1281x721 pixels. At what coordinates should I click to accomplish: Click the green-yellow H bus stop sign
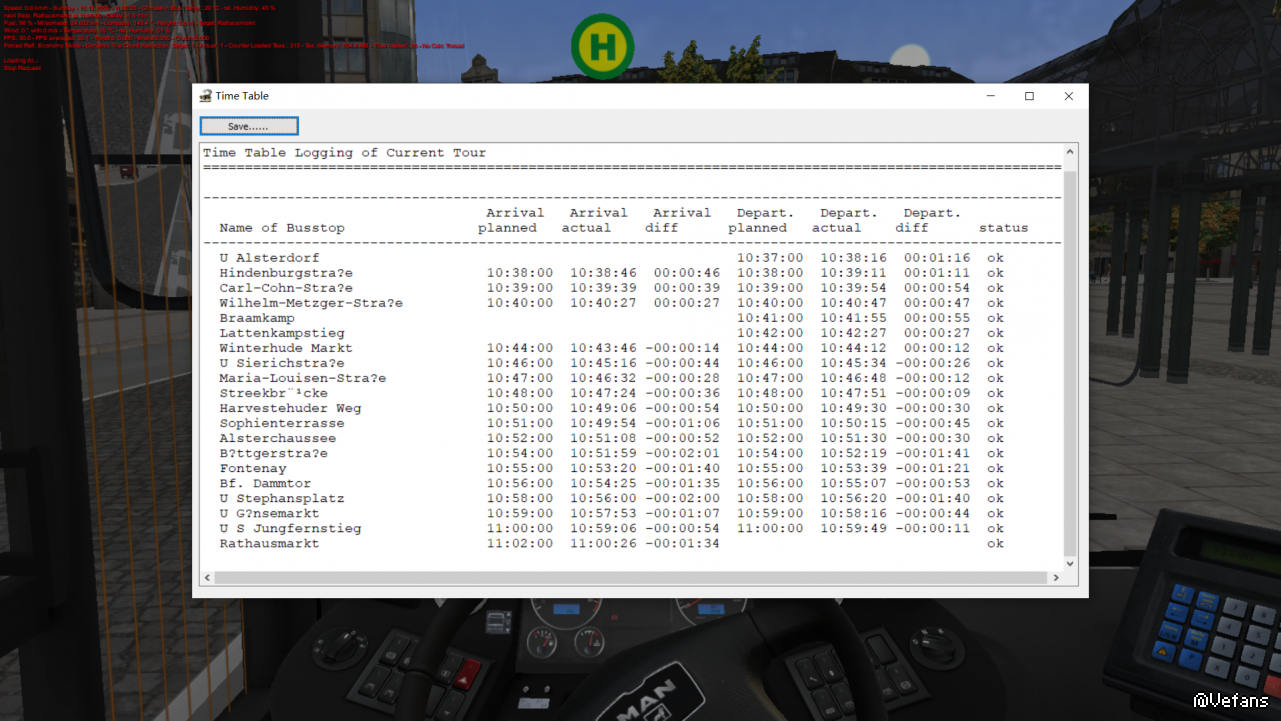(x=602, y=47)
